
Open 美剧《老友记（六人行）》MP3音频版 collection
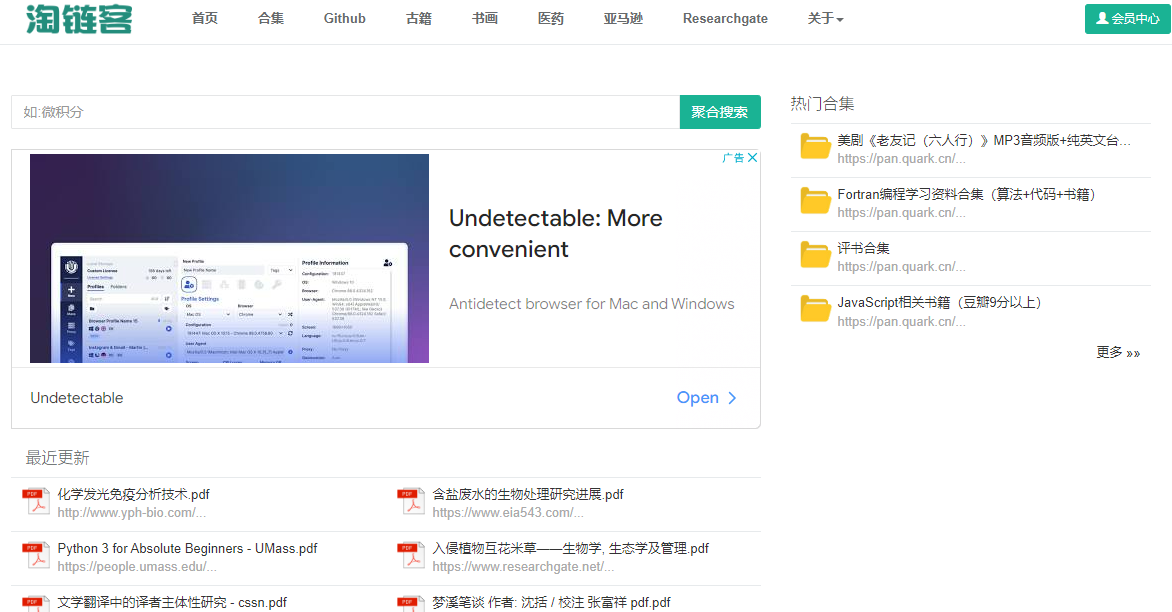coord(984,140)
